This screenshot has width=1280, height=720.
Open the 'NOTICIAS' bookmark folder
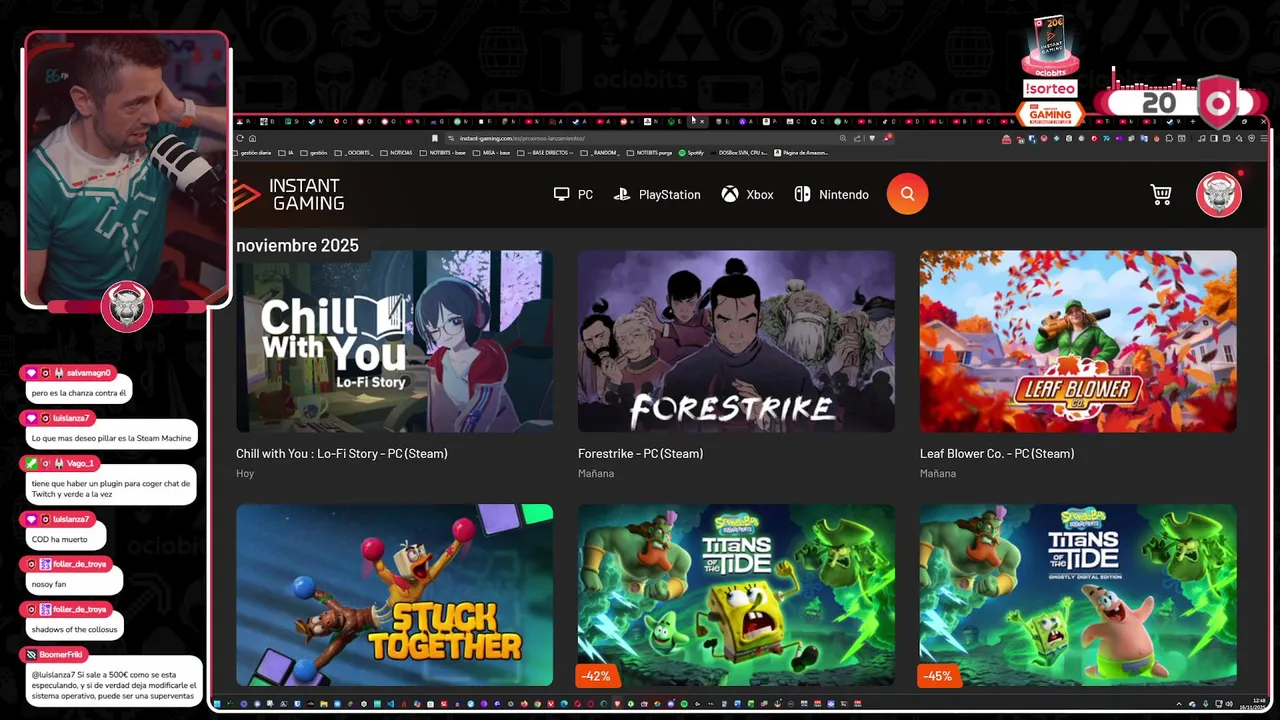396,153
